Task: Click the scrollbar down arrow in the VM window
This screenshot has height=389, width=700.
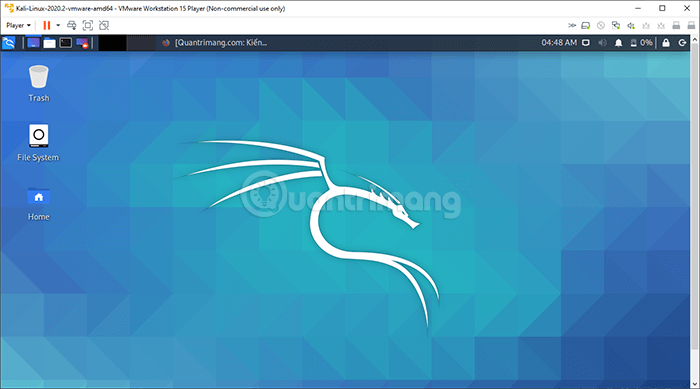Action: pyautogui.click(x=695, y=384)
